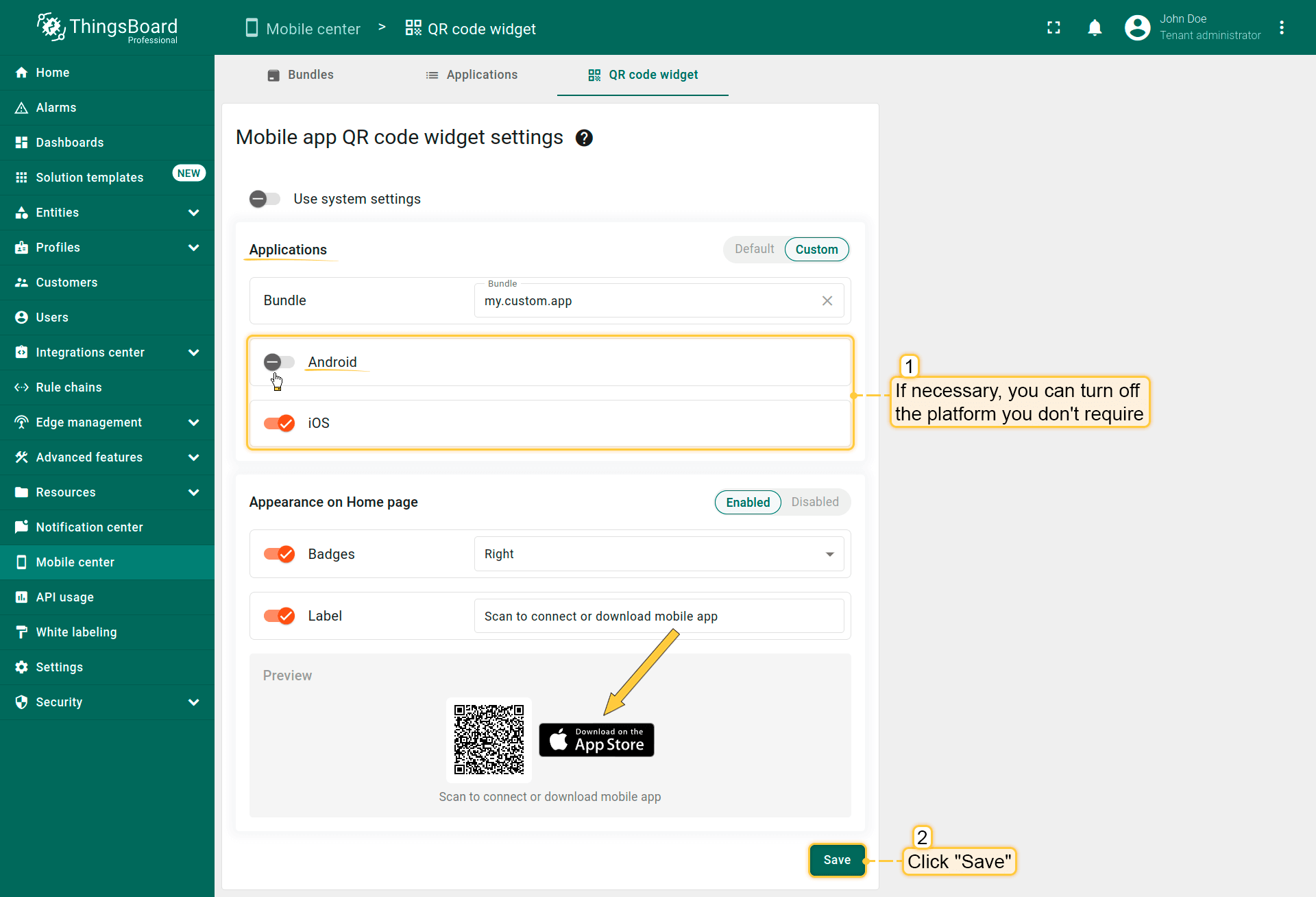Turn off the iOS toggle
Screen dimensions: 1316x897
pos(278,423)
